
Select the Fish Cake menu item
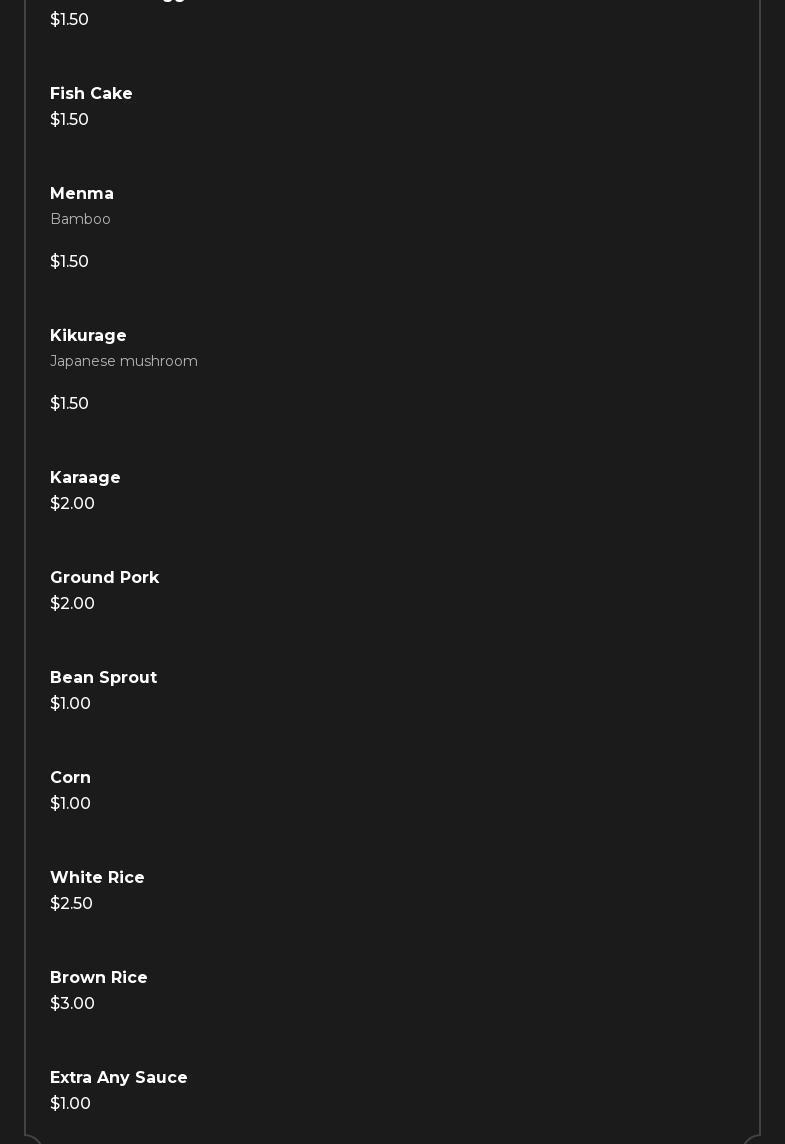pos(91,94)
